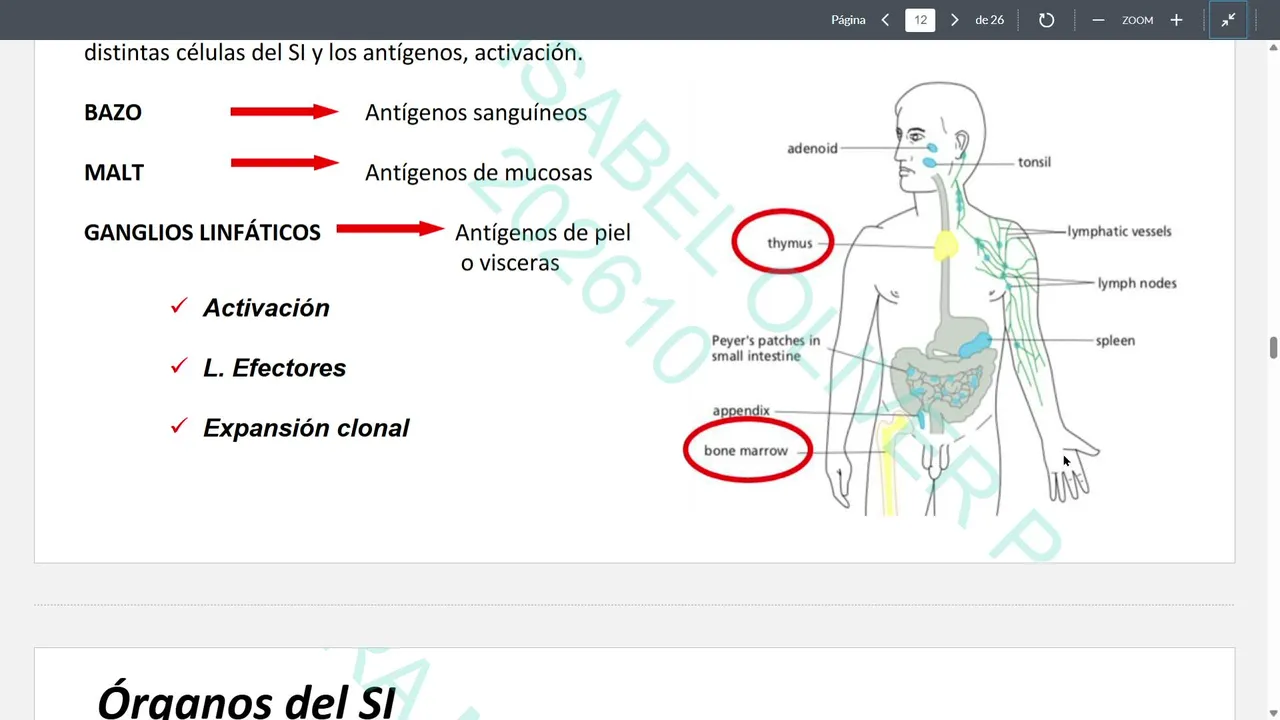
Task: Click the "de 26" page count text
Action: (x=989, y=20)
